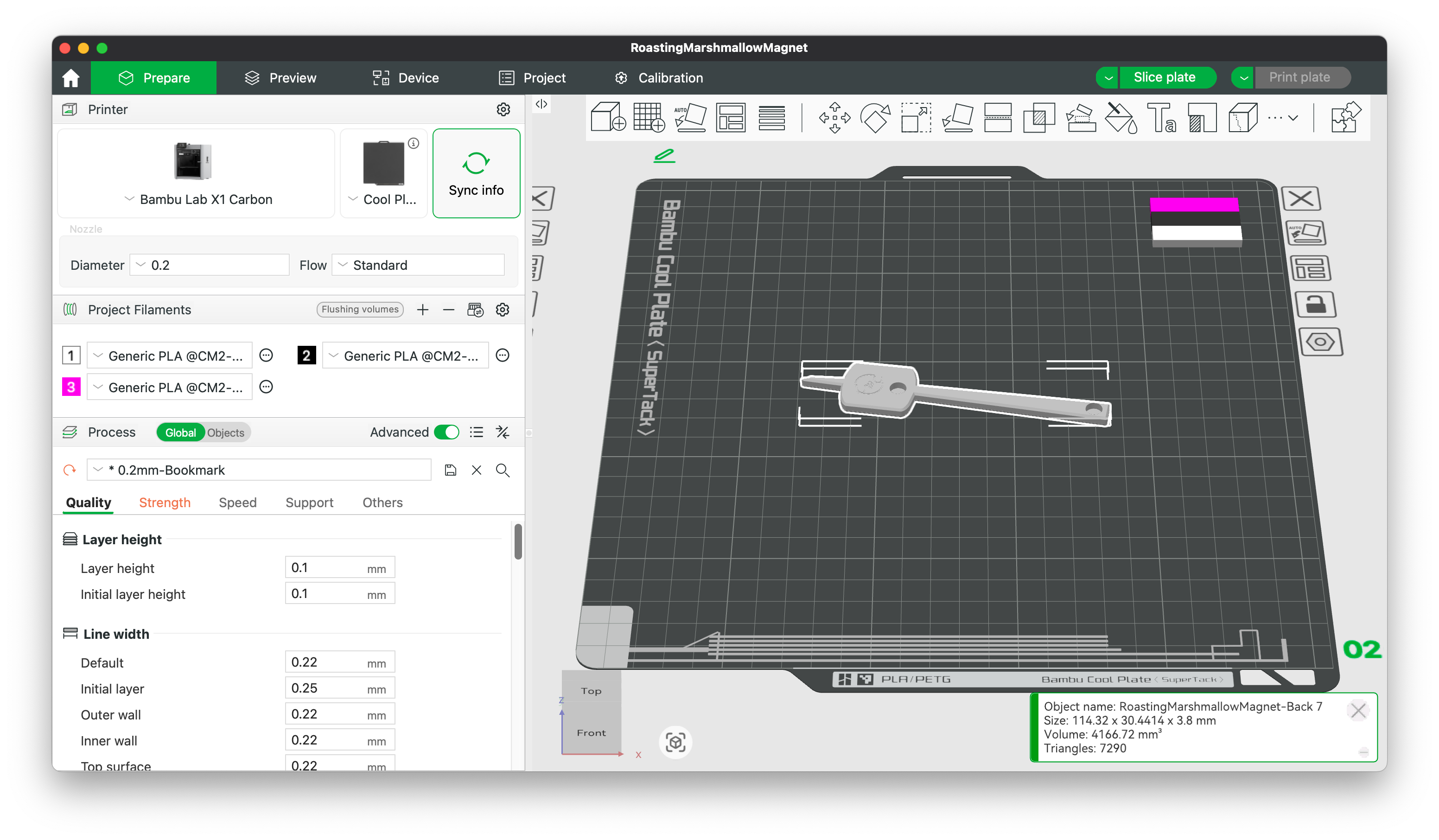Expand the Slice plate dropdown arrow
The height and width of the screenshot is (840, 1439).
click(x=1108, y=78)
